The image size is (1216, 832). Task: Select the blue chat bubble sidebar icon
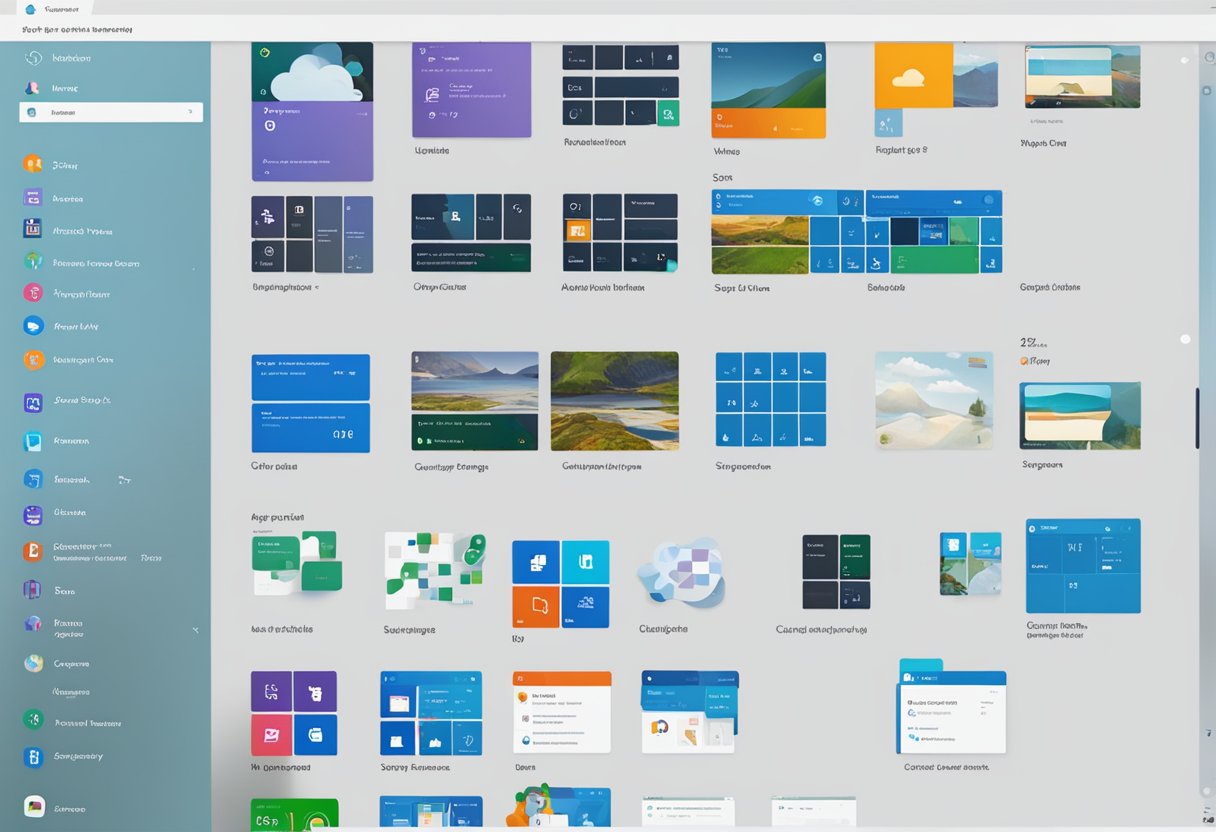pyautogui.click(x=33, y=326)
